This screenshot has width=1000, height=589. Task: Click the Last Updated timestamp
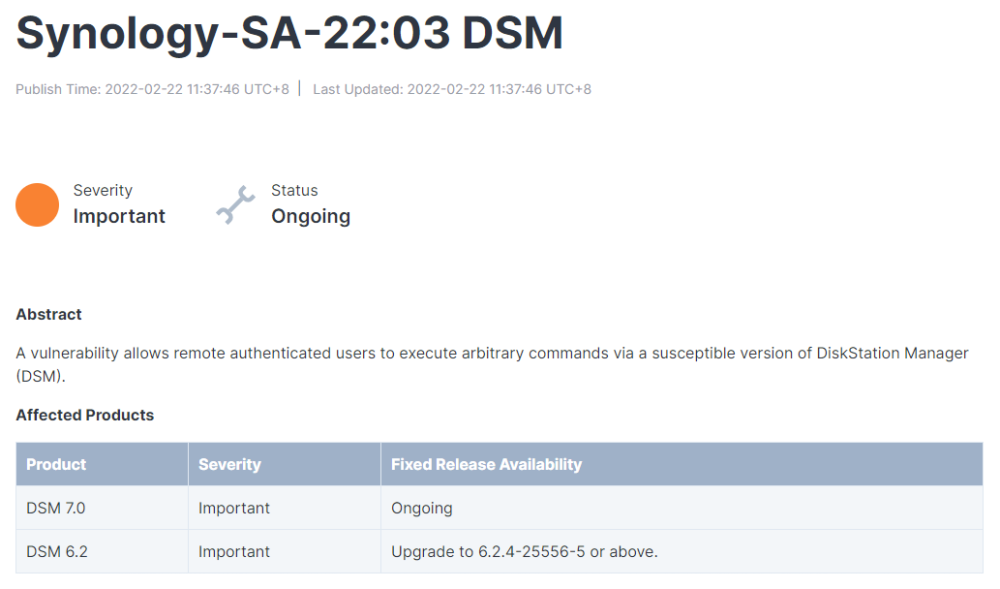point(452,89)
